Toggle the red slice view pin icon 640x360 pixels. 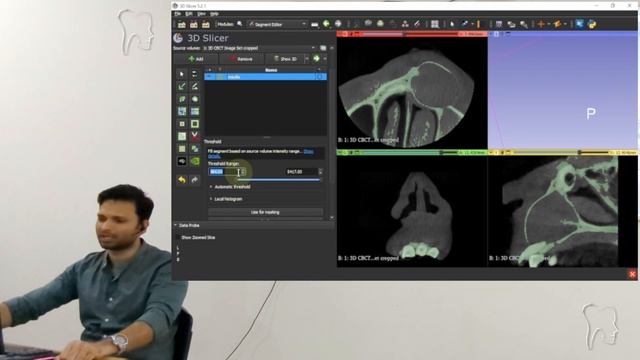340,34
